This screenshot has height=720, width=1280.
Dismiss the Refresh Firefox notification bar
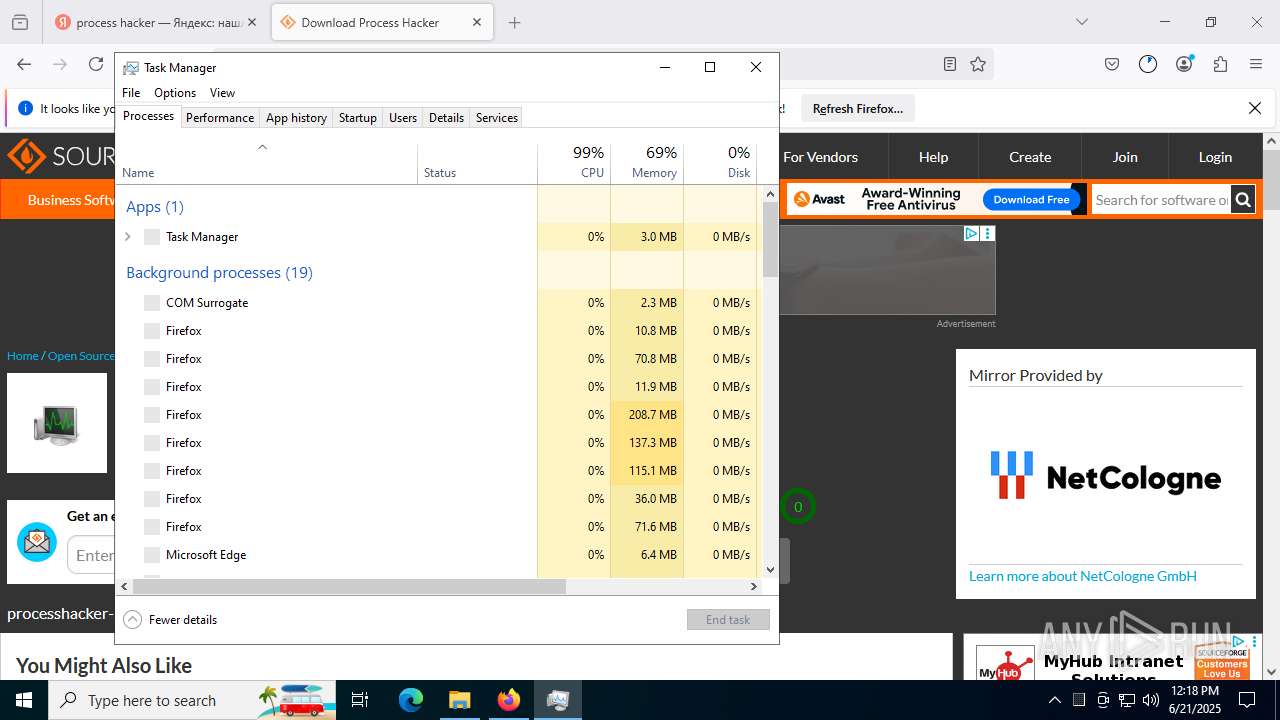pyautogui.click(x=1255, y=108)
